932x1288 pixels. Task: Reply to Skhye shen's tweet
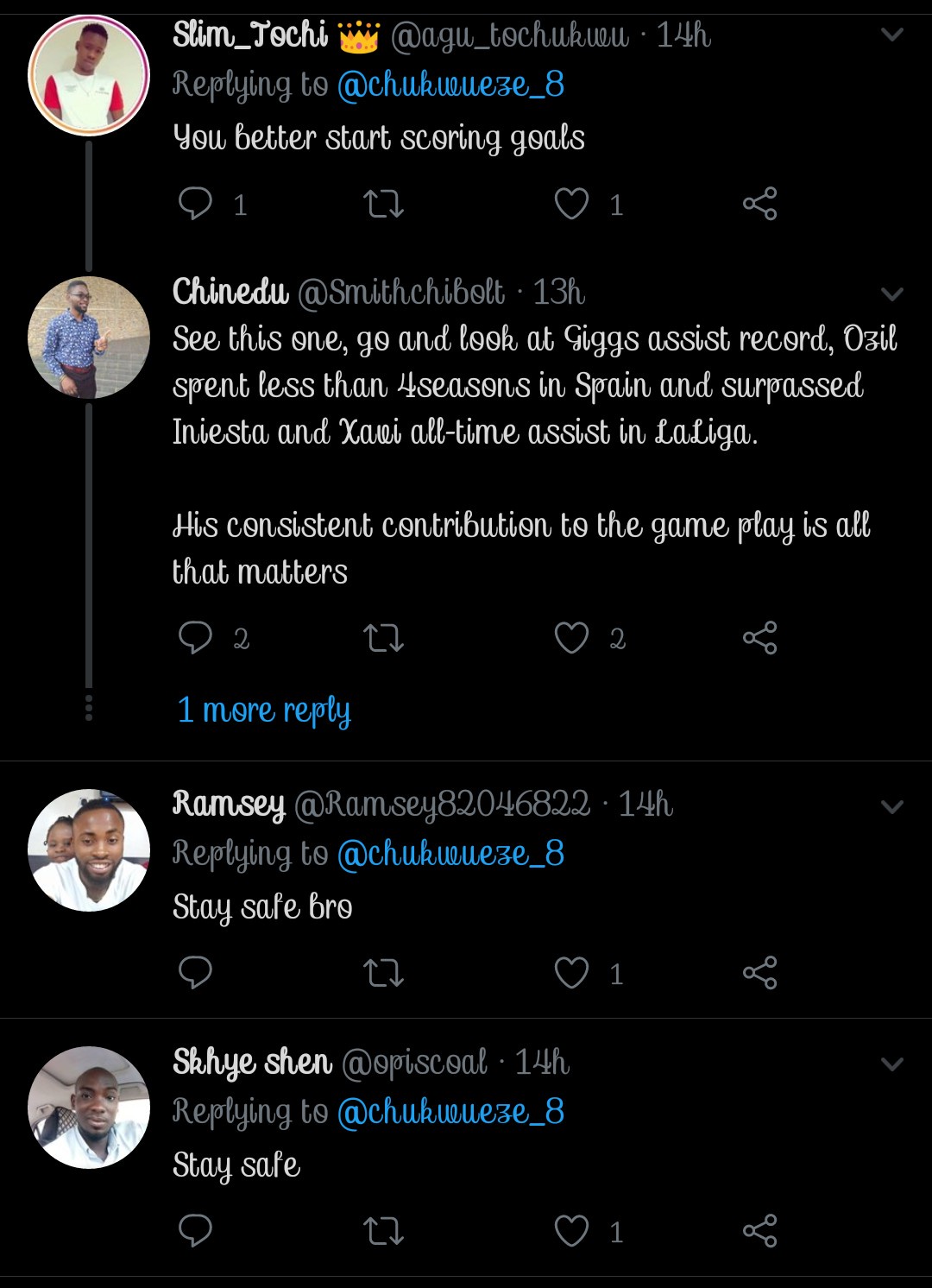195,1231
